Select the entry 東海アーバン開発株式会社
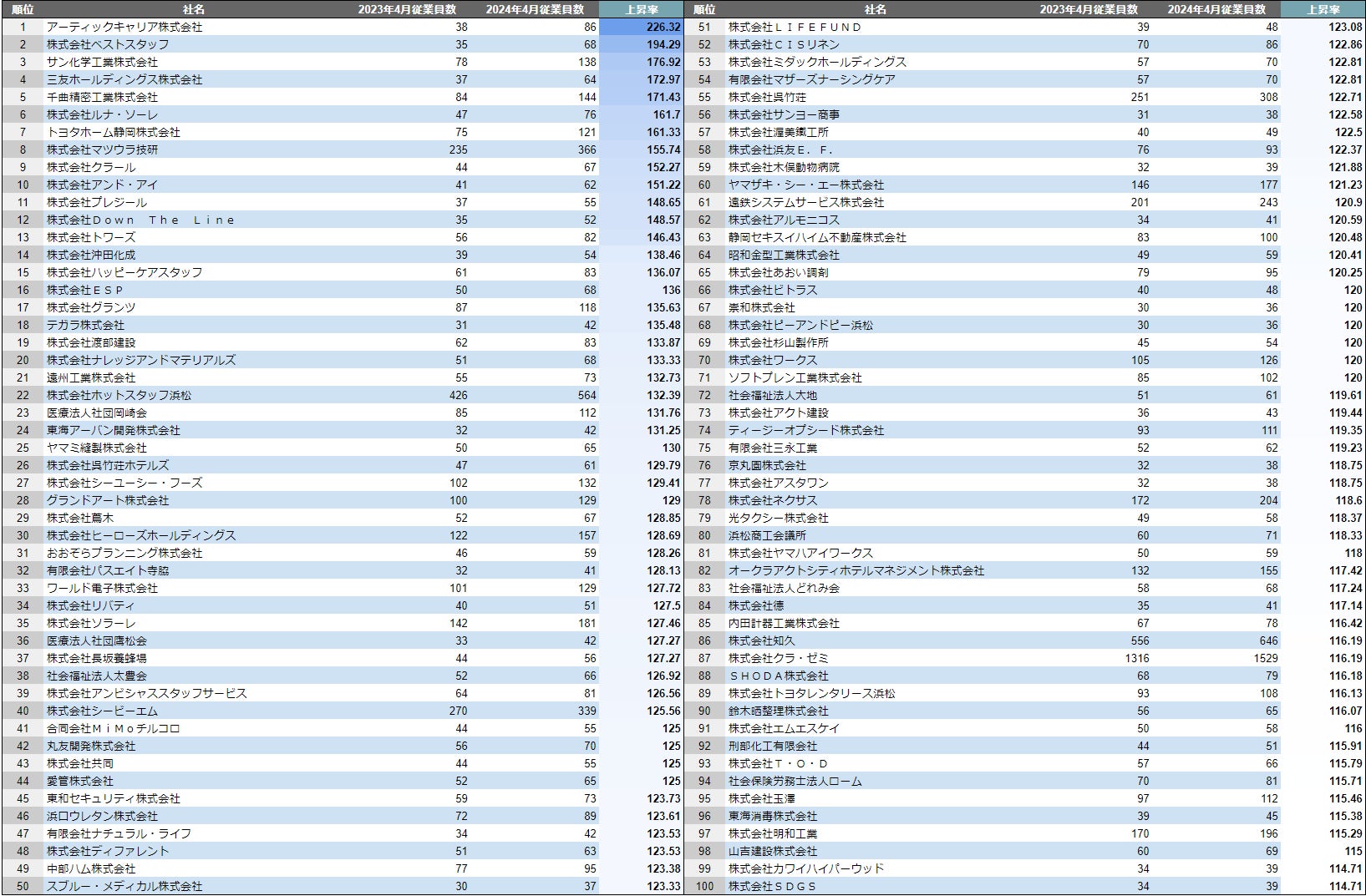The image size is (1366, 896). (114, 430)
